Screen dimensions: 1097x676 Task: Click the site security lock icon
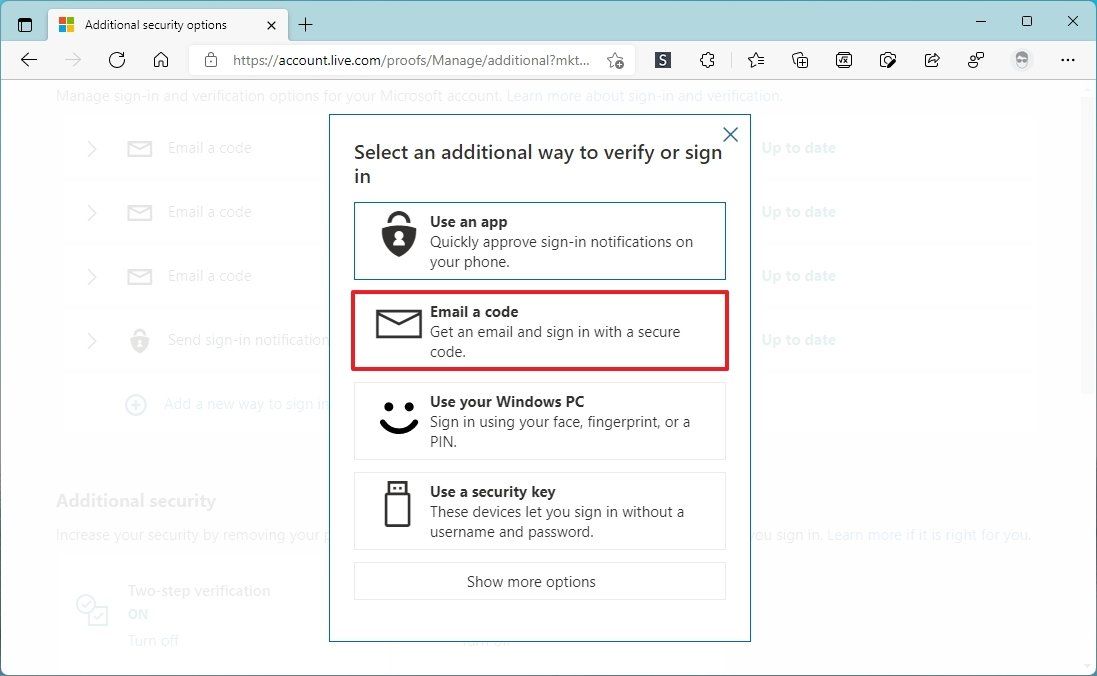coord(210,60)
